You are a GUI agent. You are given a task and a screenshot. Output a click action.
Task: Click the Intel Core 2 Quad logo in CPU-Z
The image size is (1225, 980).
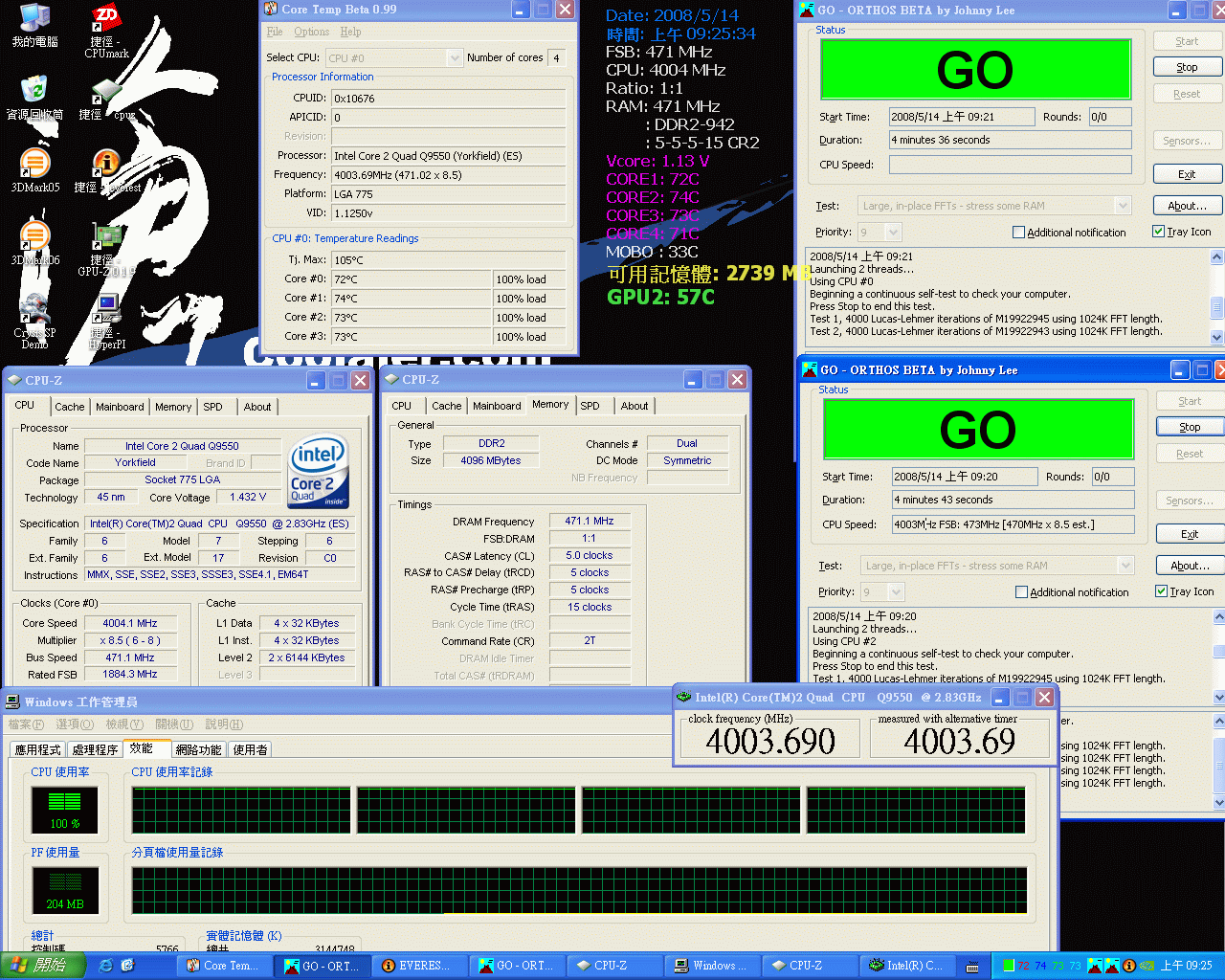coord(319,472)
